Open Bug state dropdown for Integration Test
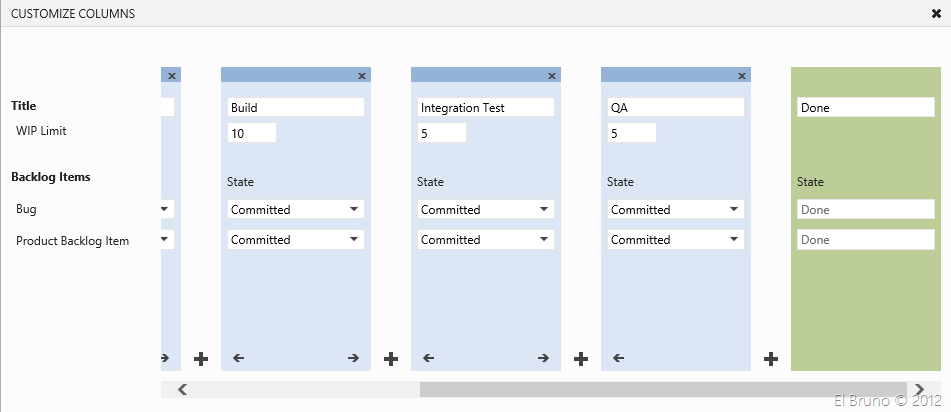951x412 pixels. coord(485,210)
